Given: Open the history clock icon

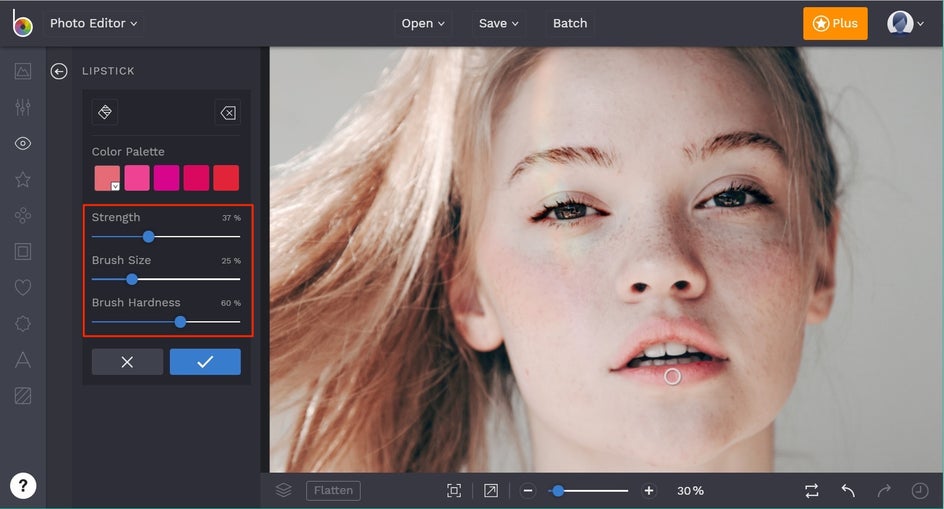Looking at the screenshot, I should pyautogui.click(x=920, y=491).
